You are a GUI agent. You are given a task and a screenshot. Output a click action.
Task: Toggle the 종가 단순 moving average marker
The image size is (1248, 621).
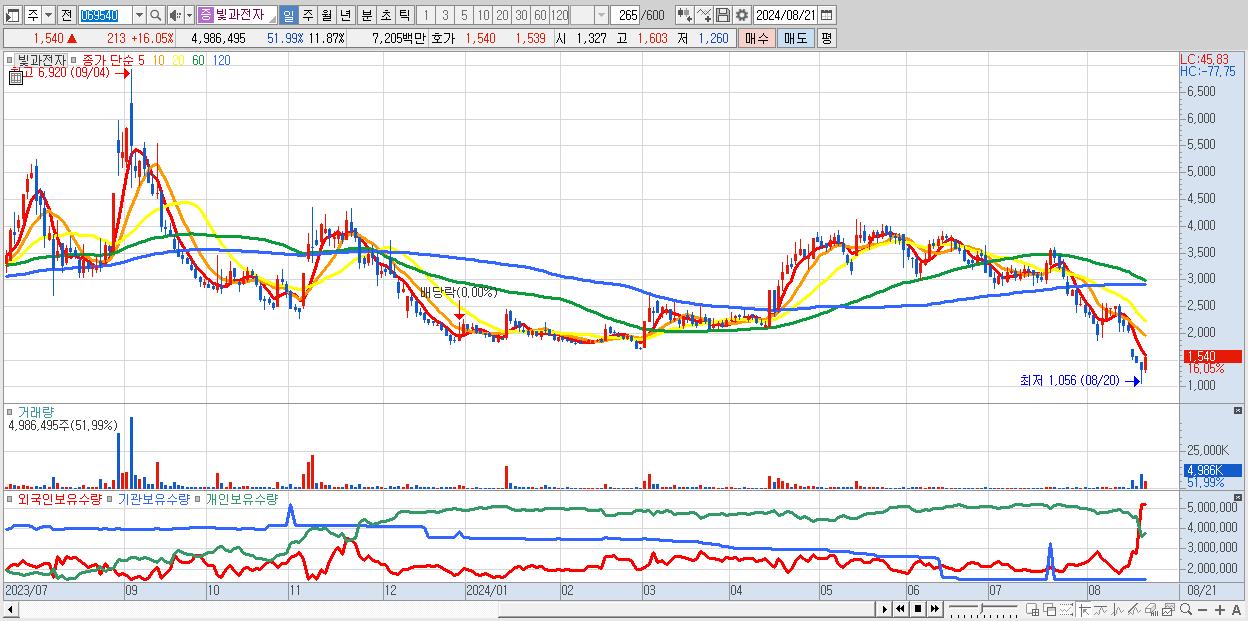tap(74, 59)
